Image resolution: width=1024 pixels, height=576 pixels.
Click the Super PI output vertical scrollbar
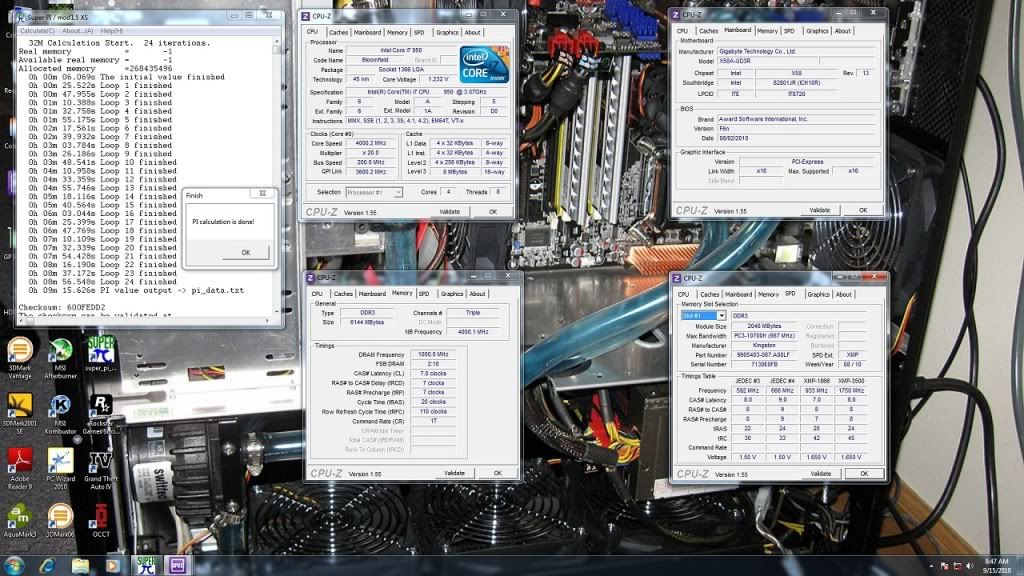pyautogui.click(x=276, y=175)
